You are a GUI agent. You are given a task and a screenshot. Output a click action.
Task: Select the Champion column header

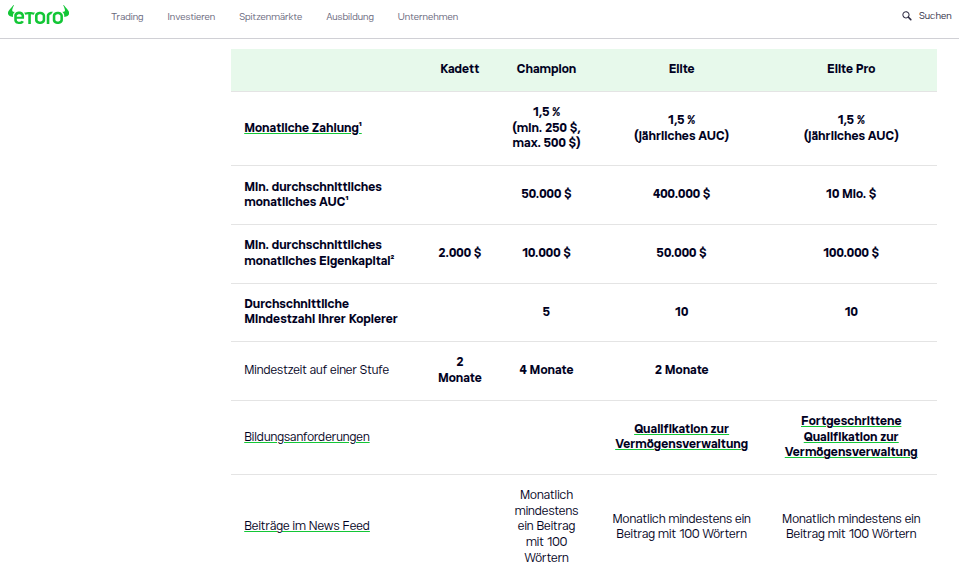click(x=546, y=69)
